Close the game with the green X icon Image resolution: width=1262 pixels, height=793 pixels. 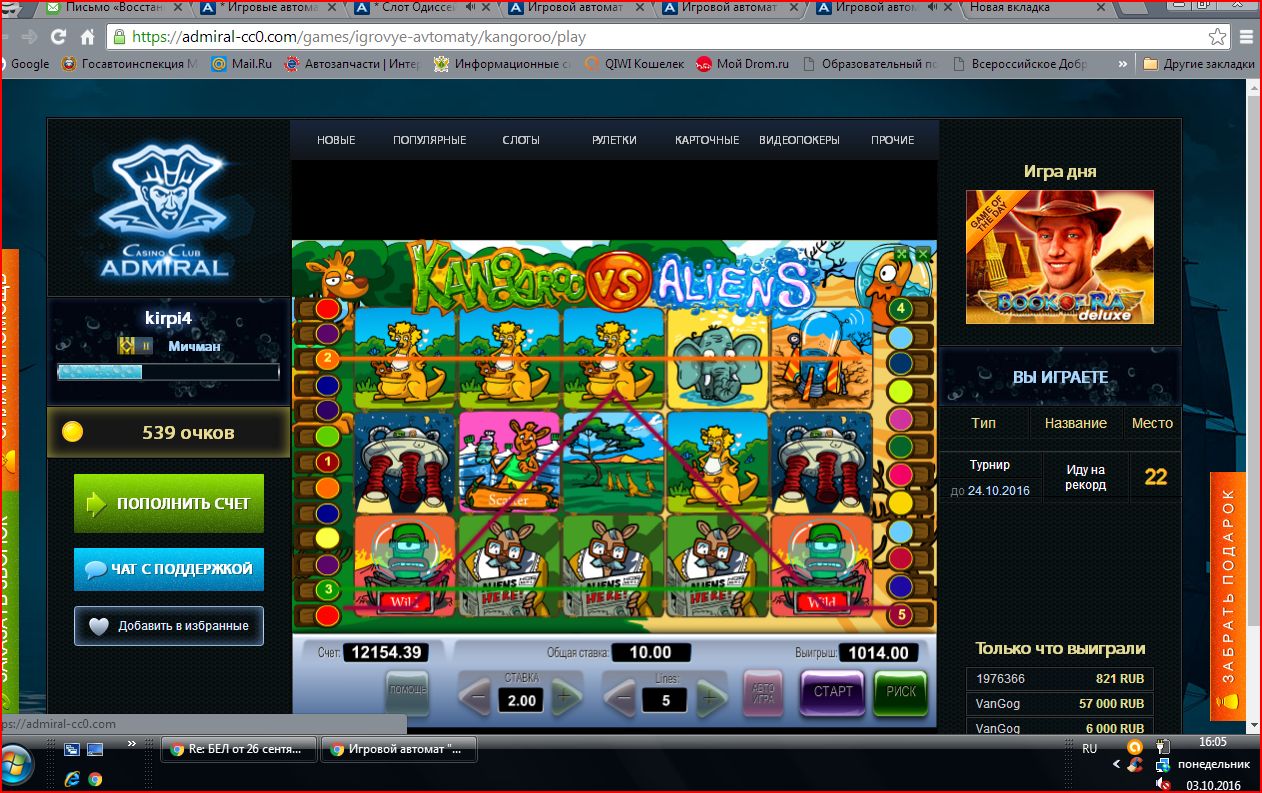[x=922, y=254]
